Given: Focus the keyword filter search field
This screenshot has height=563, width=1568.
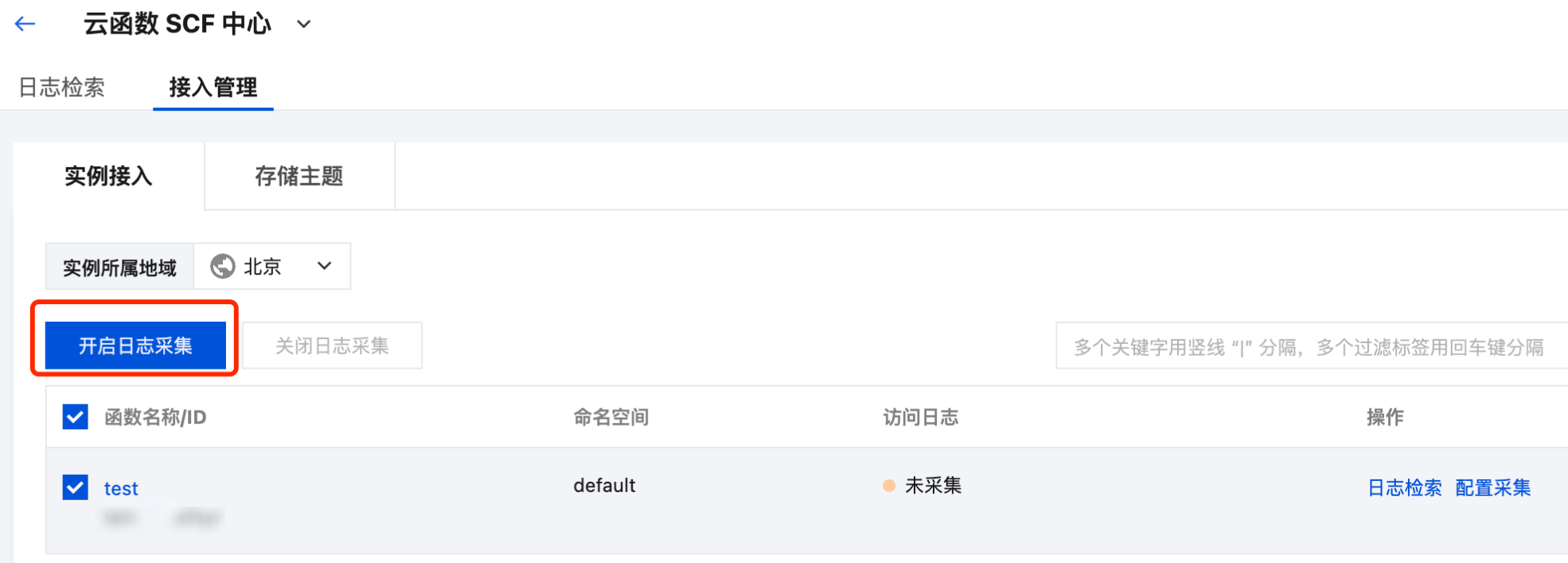Looking at the screenshot, I should pos(1309,346).
